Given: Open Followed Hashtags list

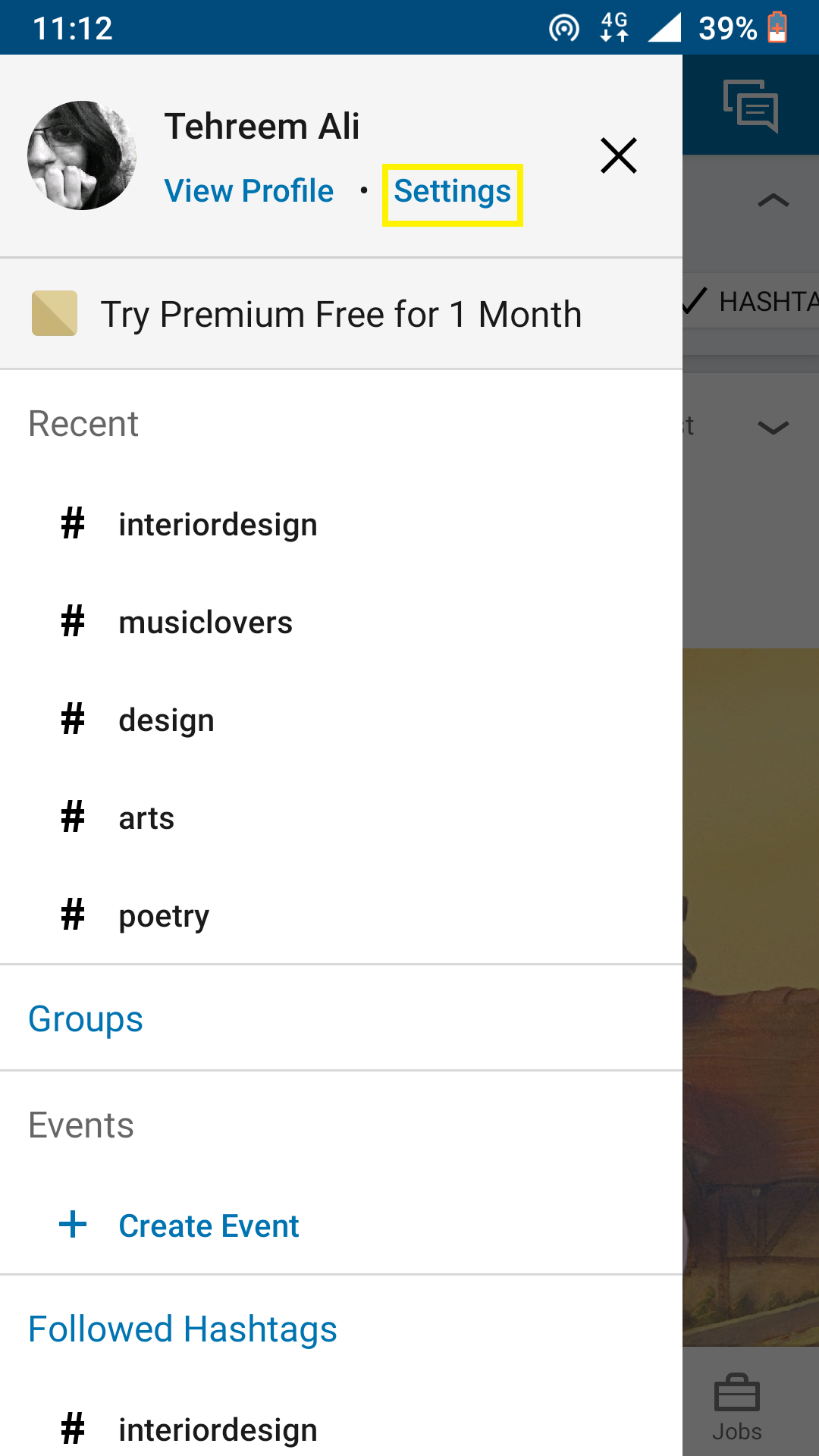Looking at the screenshot, I should (183, 1329).
